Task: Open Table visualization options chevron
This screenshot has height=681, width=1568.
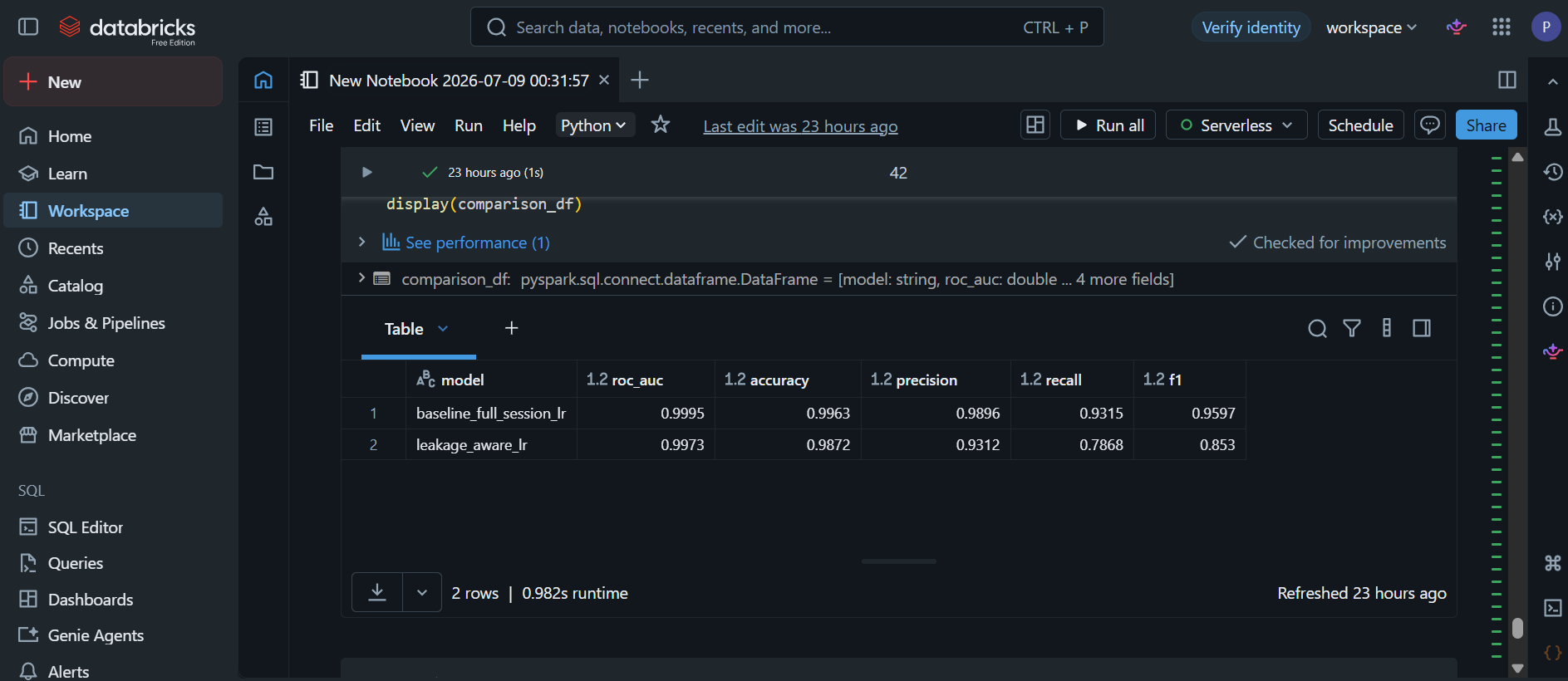Action: coord(443,329)
